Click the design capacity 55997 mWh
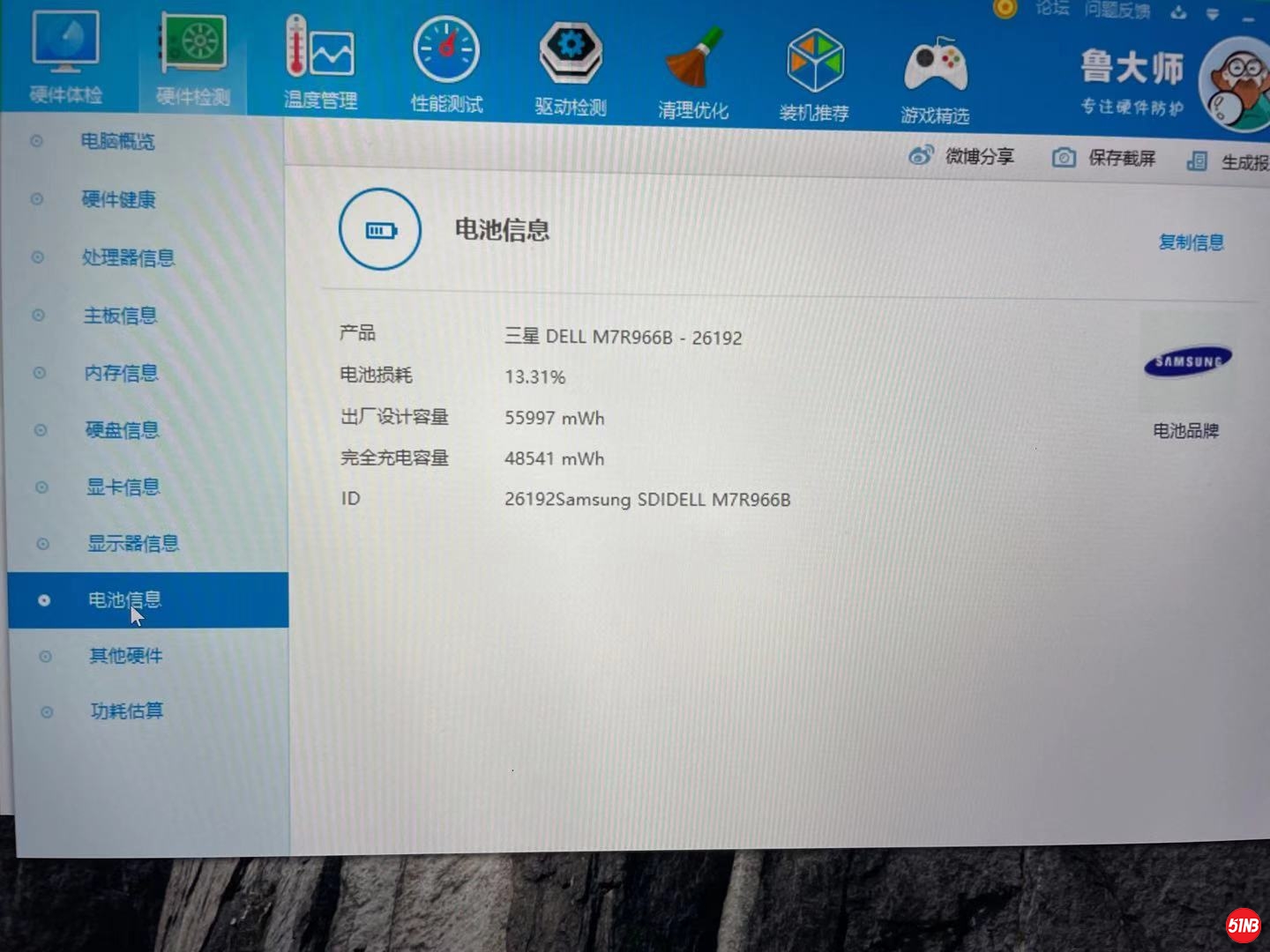Image resolution: width=1270 pixels, height=952 pixels. coord(555,418)
